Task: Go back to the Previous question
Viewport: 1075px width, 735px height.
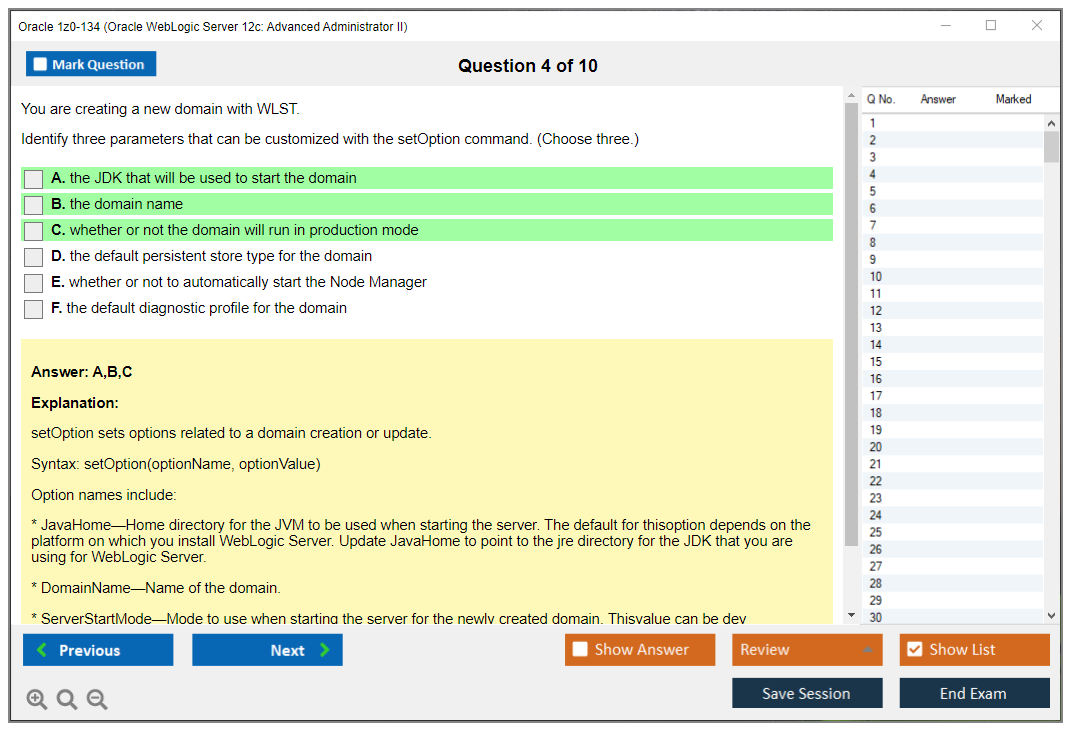Action: (98, 650)
